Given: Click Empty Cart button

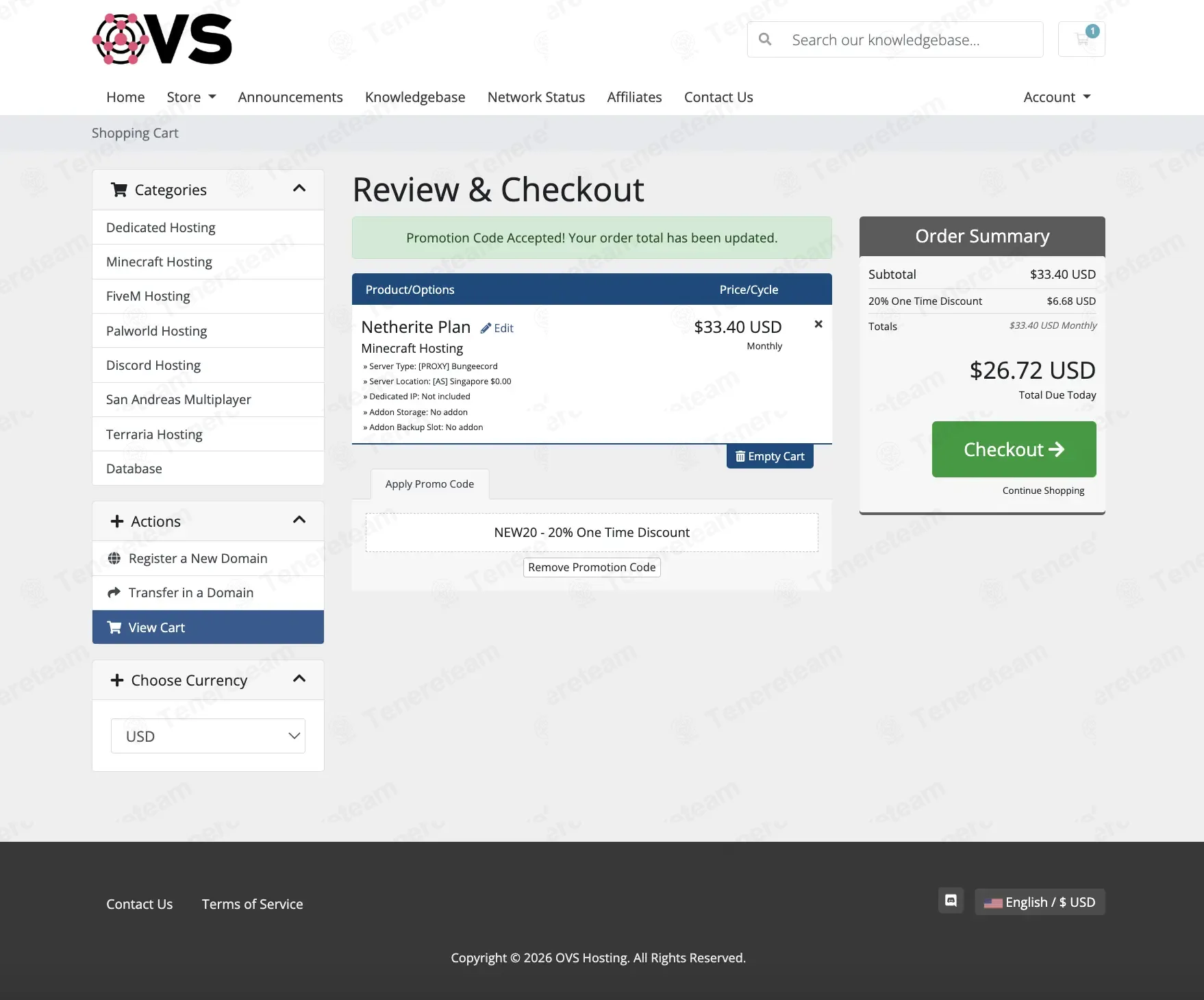Looking at the screenshot, I should (x=770, y=456).
